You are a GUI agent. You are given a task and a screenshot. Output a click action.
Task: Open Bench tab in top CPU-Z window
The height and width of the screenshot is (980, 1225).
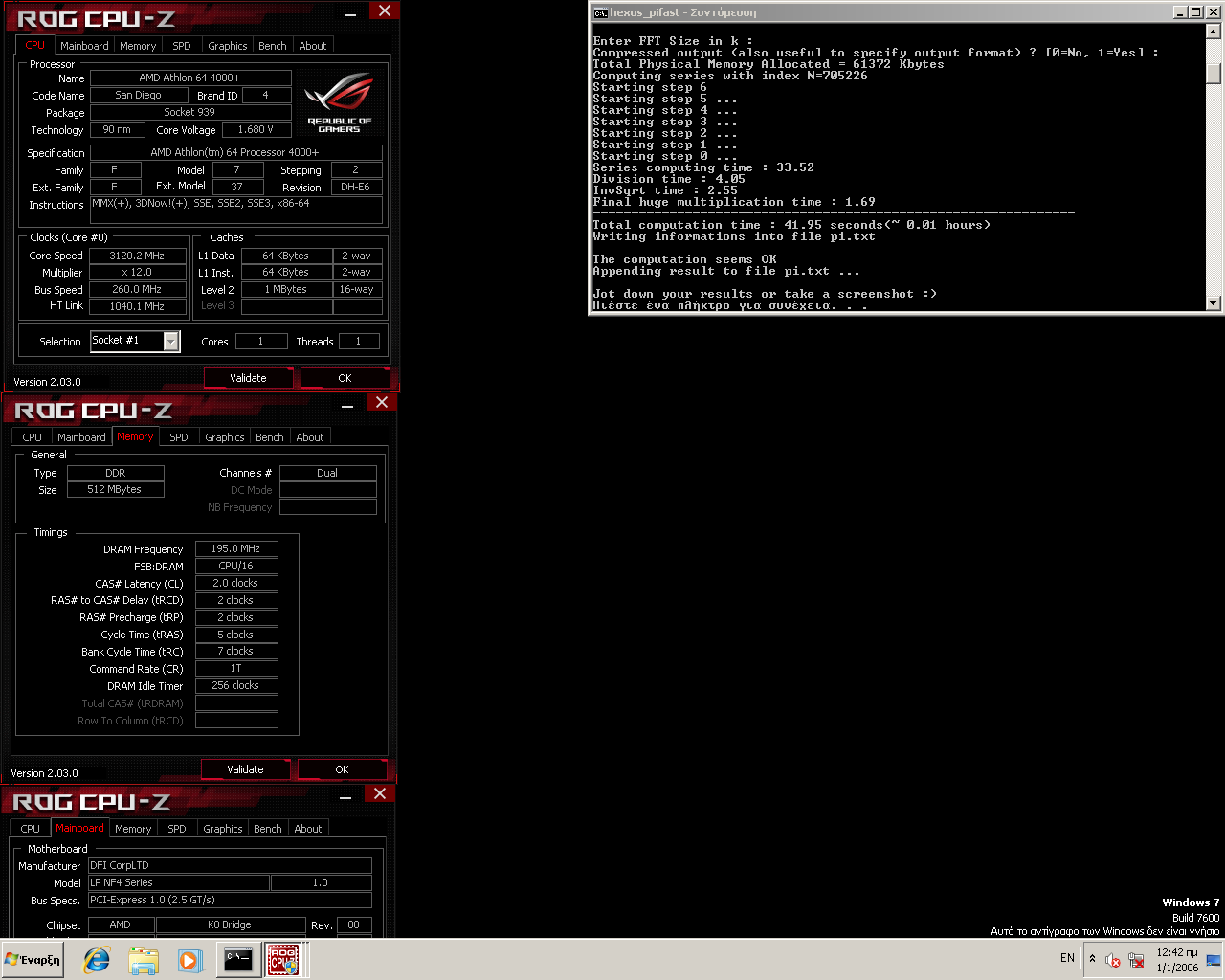(x=273, y=46)
